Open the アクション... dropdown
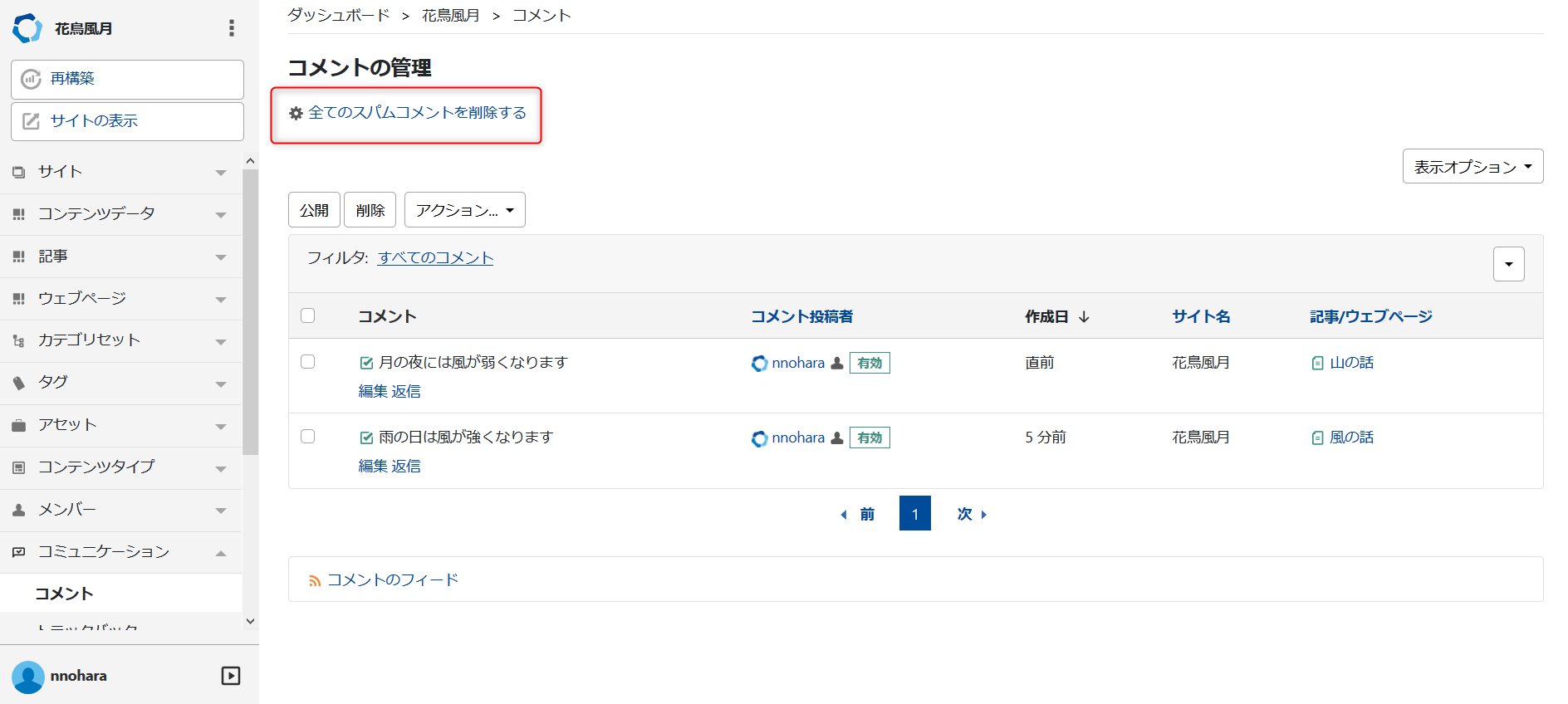Viewport: 1568px width, 704px height. click(x=464, y=210)
